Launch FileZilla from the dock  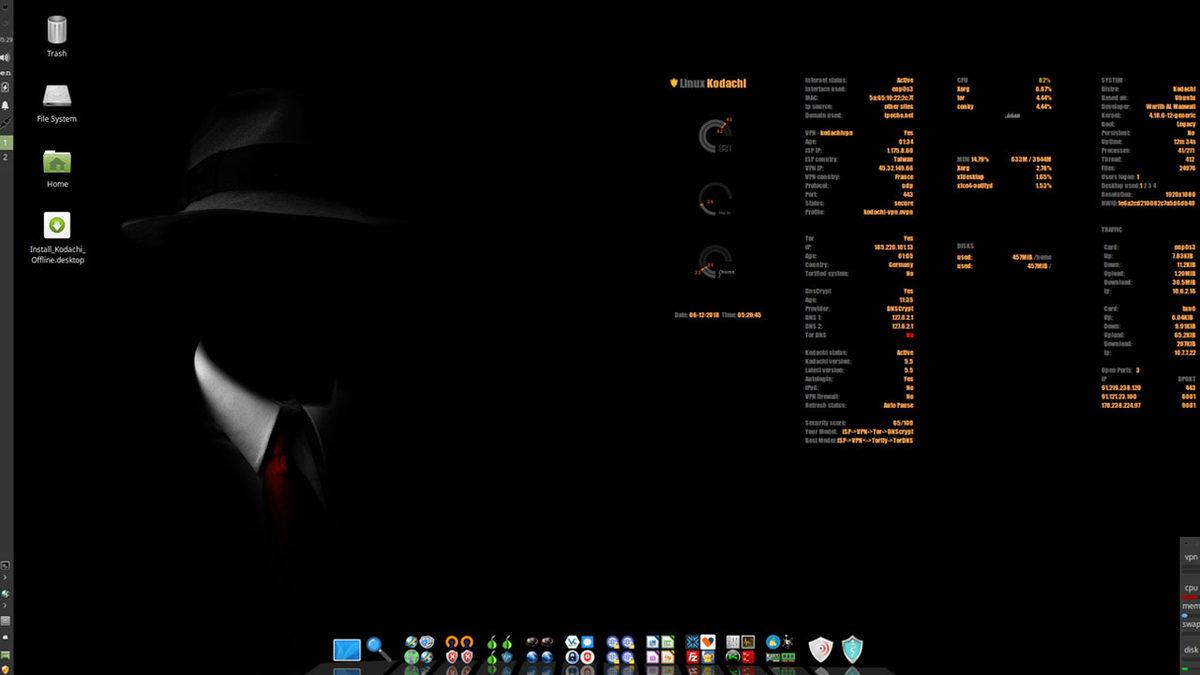coord(691,656)
